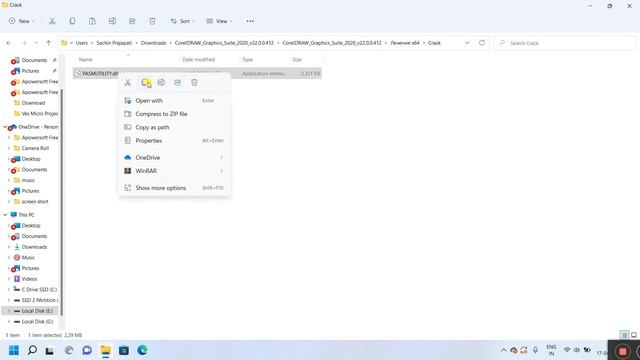640x360 pixels.
Task: Click the Paste icon in the top toolbar
Action: click(92, 21)
